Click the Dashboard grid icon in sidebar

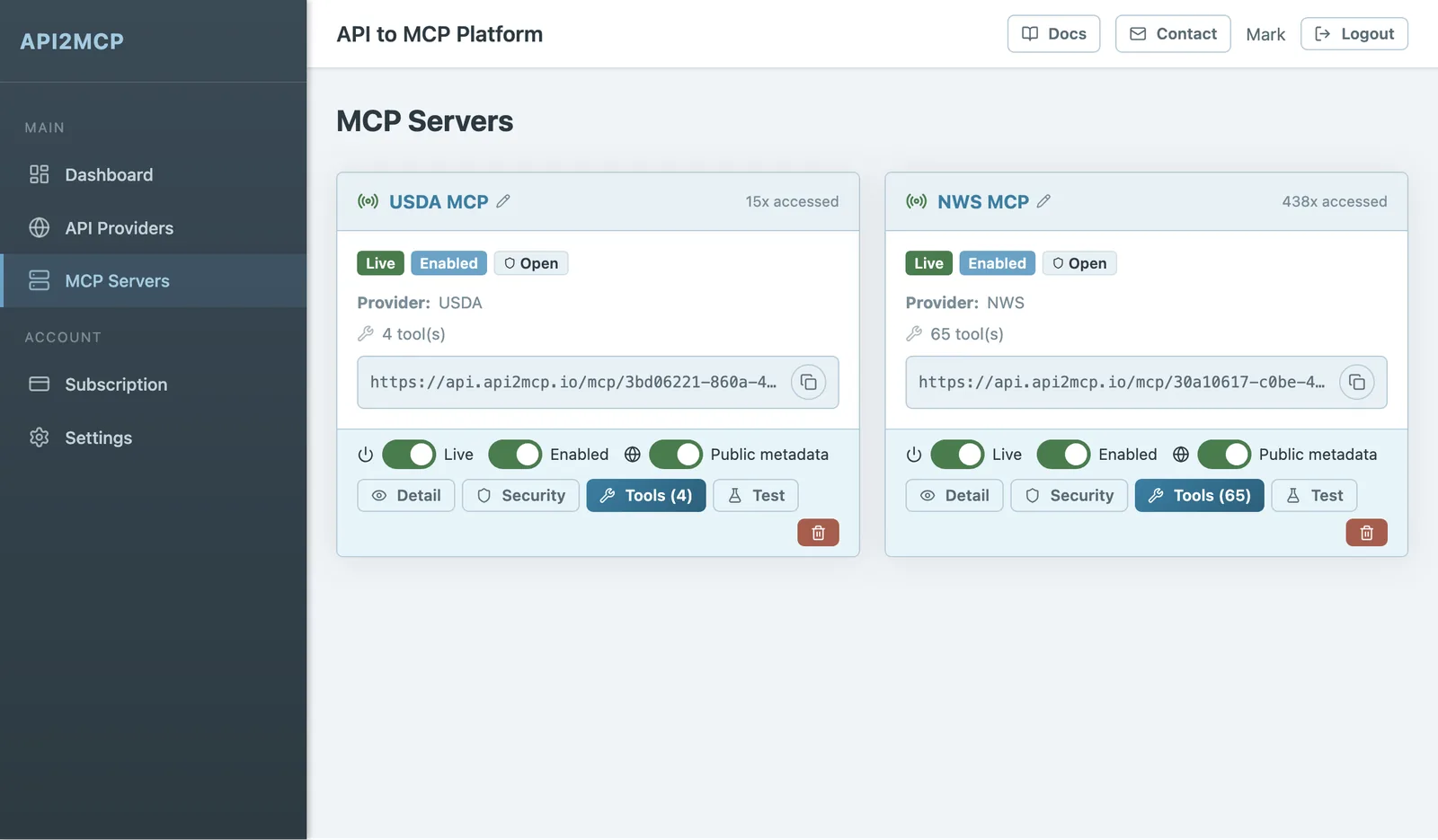pyautogui.click(x=39, y=174)
